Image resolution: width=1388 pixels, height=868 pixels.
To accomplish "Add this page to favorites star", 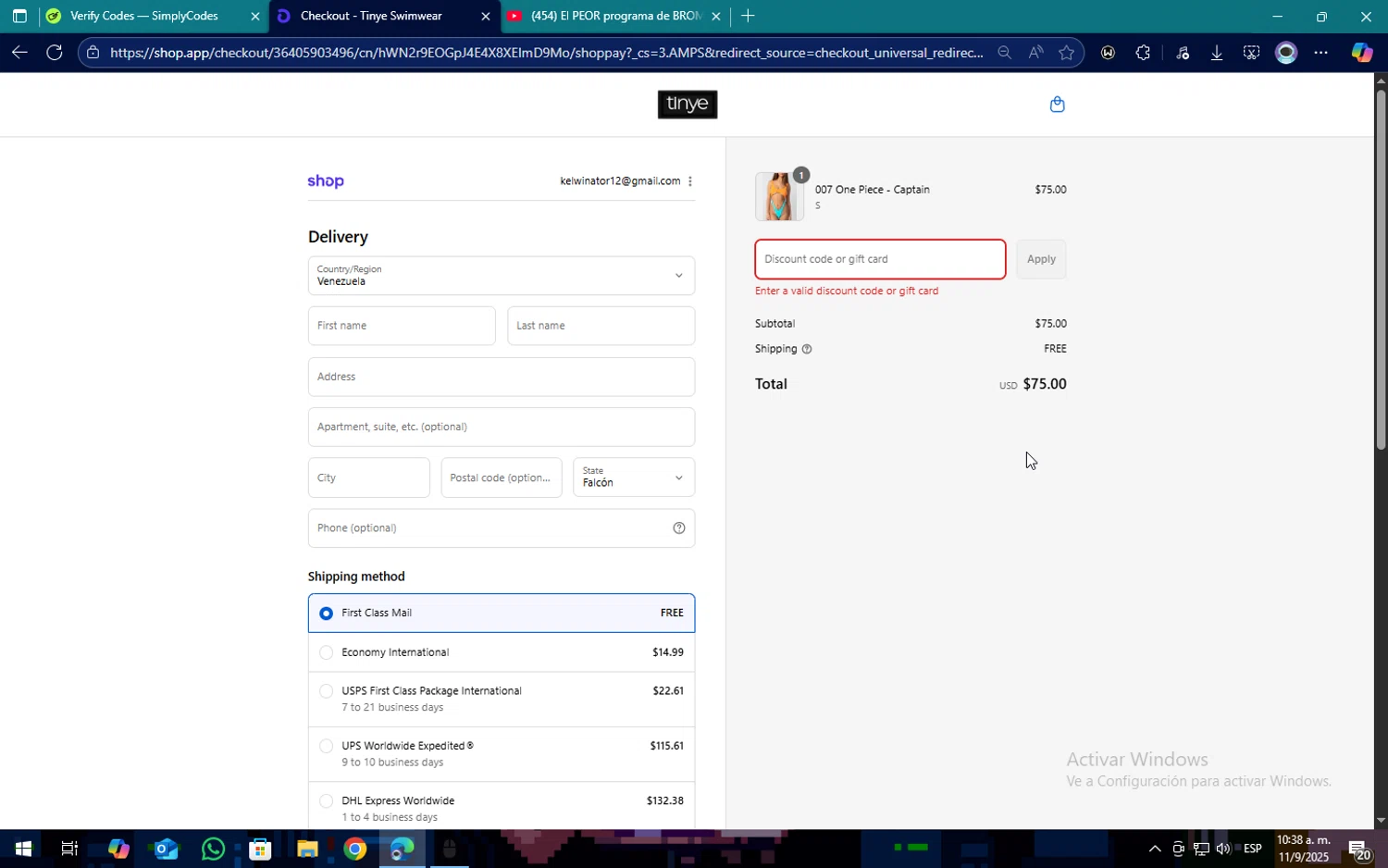I will pos(1066,53).
